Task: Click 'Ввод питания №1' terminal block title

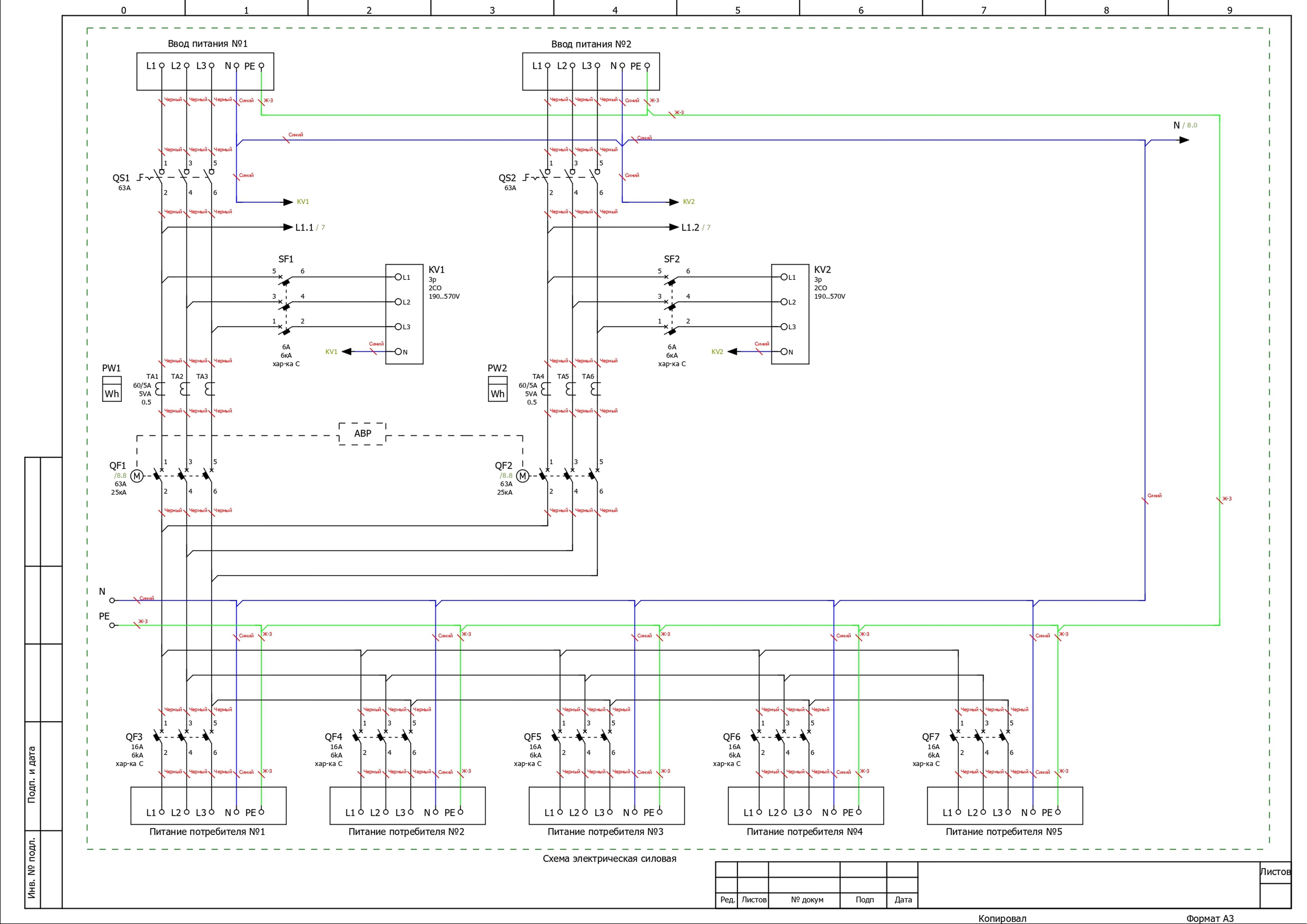Action: (207, 44)
